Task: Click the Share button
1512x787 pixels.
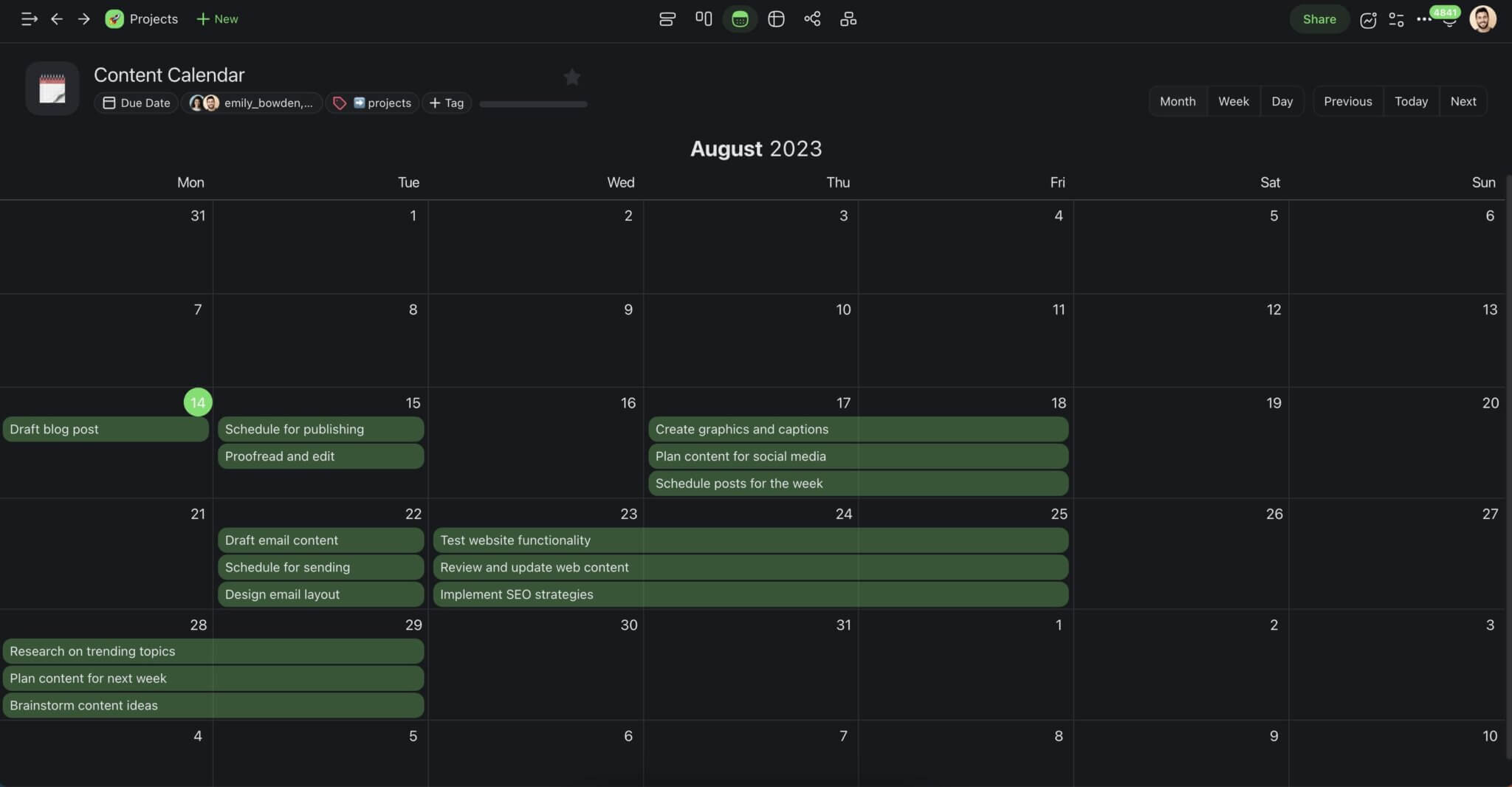Action: (1319, 19)
